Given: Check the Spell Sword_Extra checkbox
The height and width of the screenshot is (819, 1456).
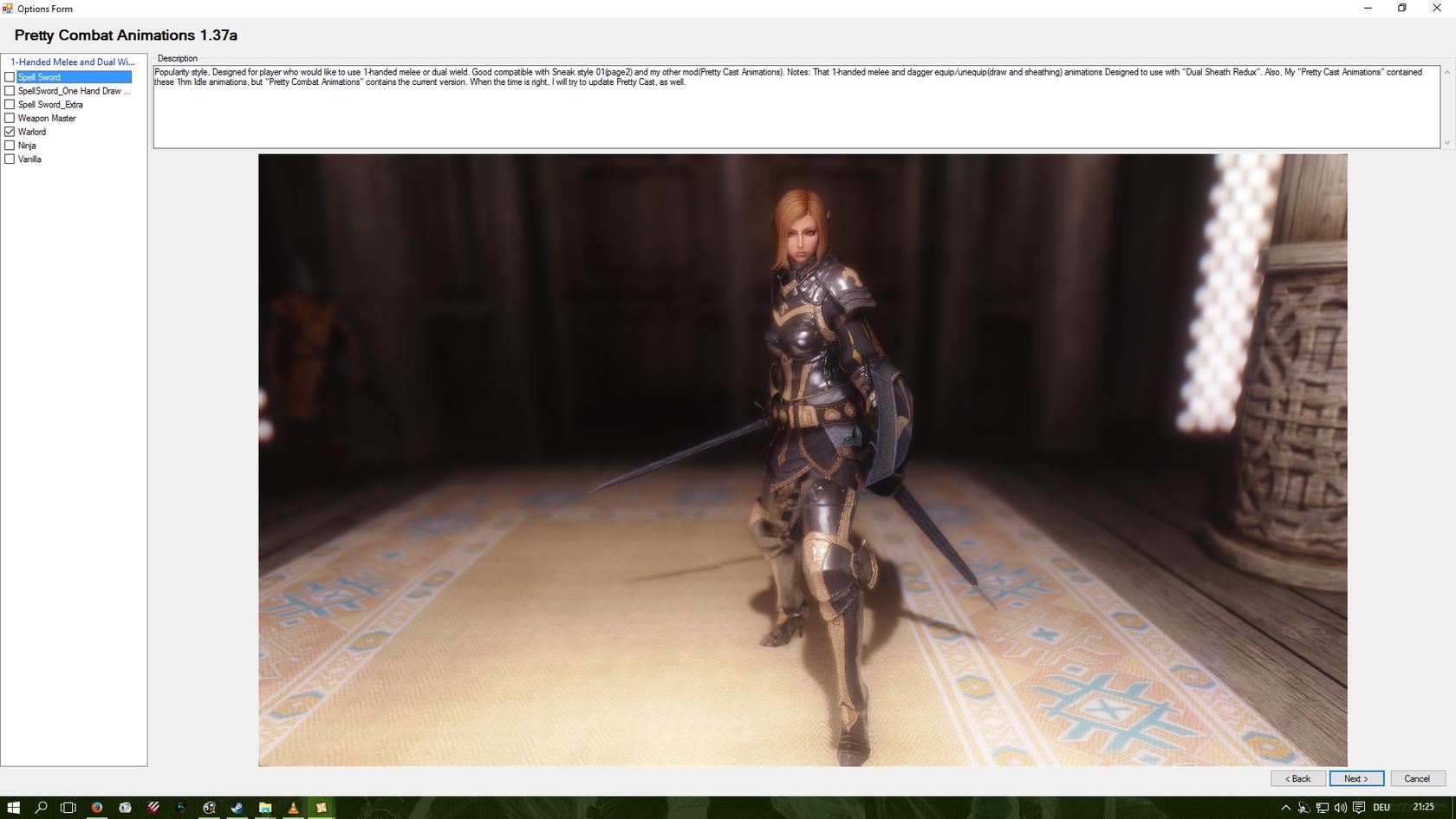Looking at the screenshot, I should [x=10, y=105].
